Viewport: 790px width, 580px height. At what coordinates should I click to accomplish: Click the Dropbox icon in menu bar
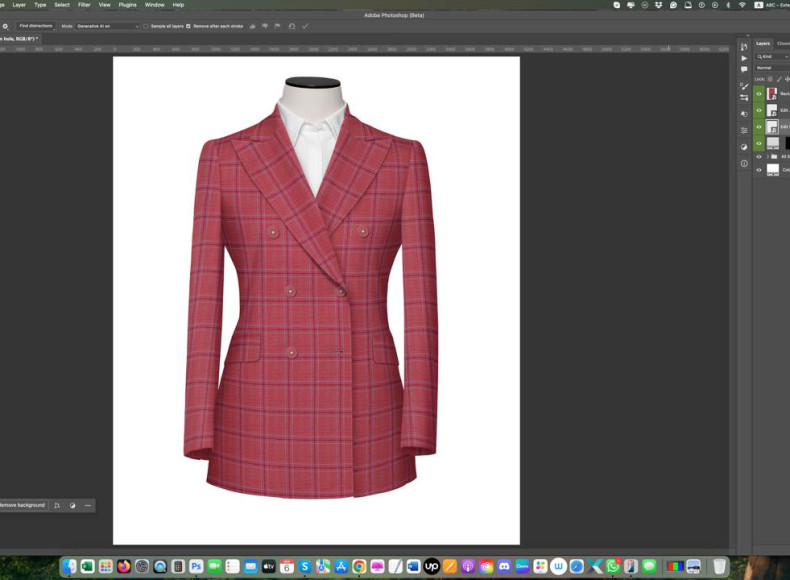tap(659, 5)
